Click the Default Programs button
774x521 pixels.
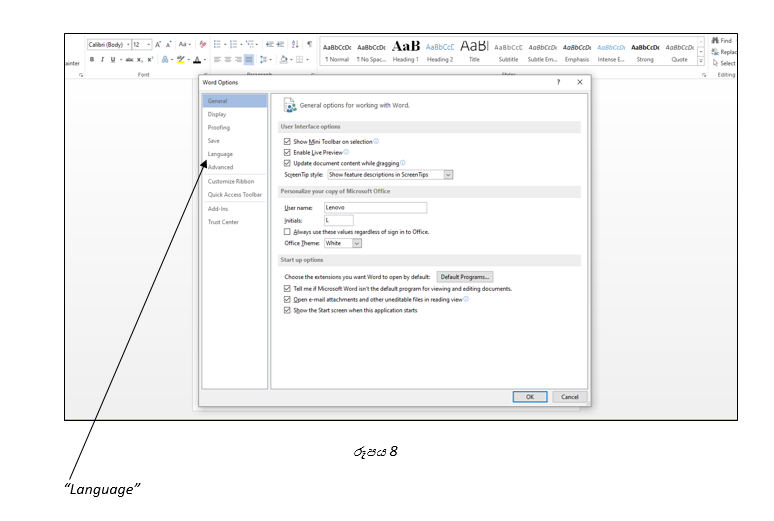point(464,277)
